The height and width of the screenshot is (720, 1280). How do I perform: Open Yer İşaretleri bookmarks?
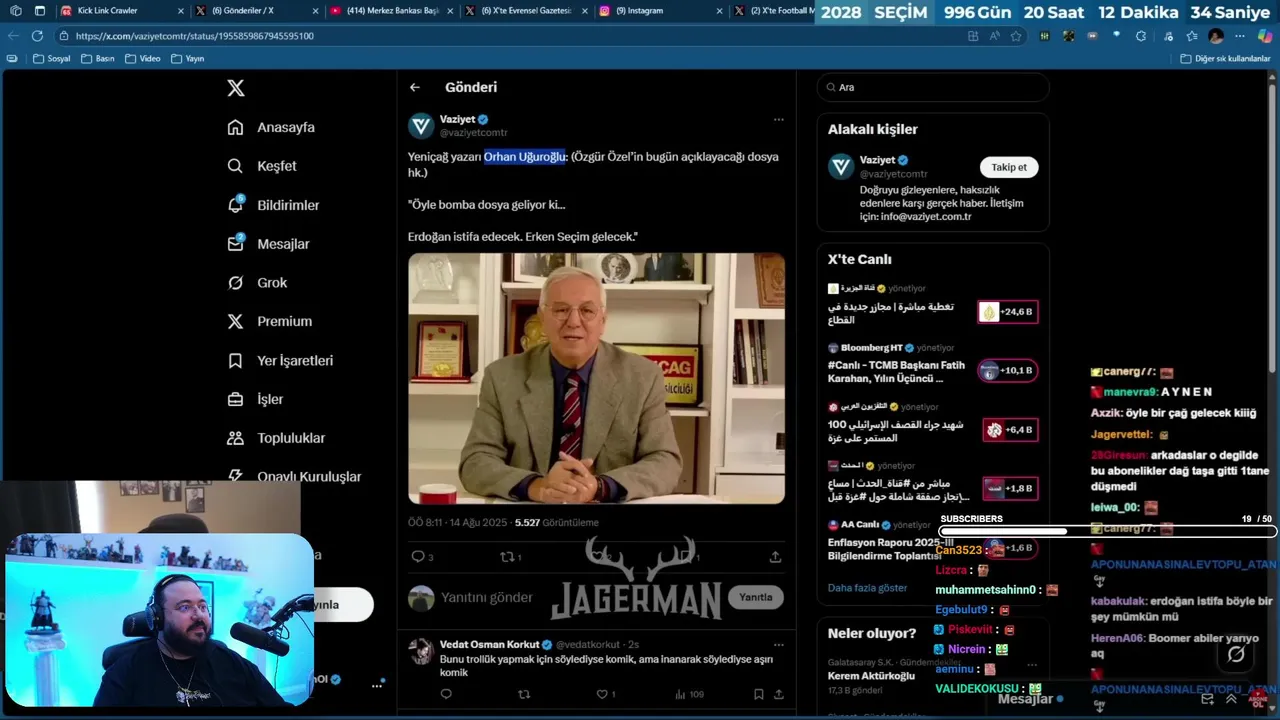tap(280, 360)
